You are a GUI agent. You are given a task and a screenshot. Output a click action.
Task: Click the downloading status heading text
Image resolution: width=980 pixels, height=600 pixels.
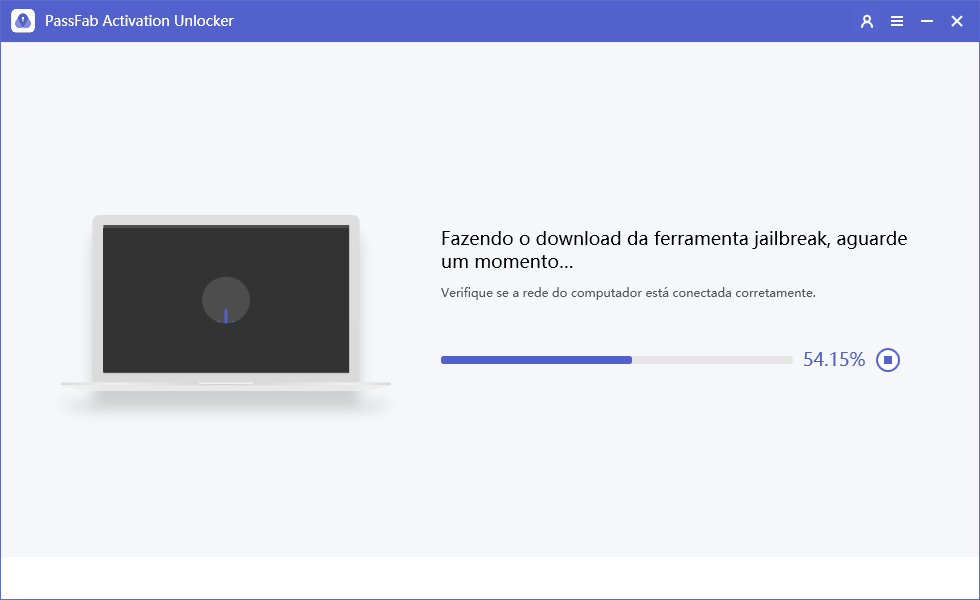point(673,249)
